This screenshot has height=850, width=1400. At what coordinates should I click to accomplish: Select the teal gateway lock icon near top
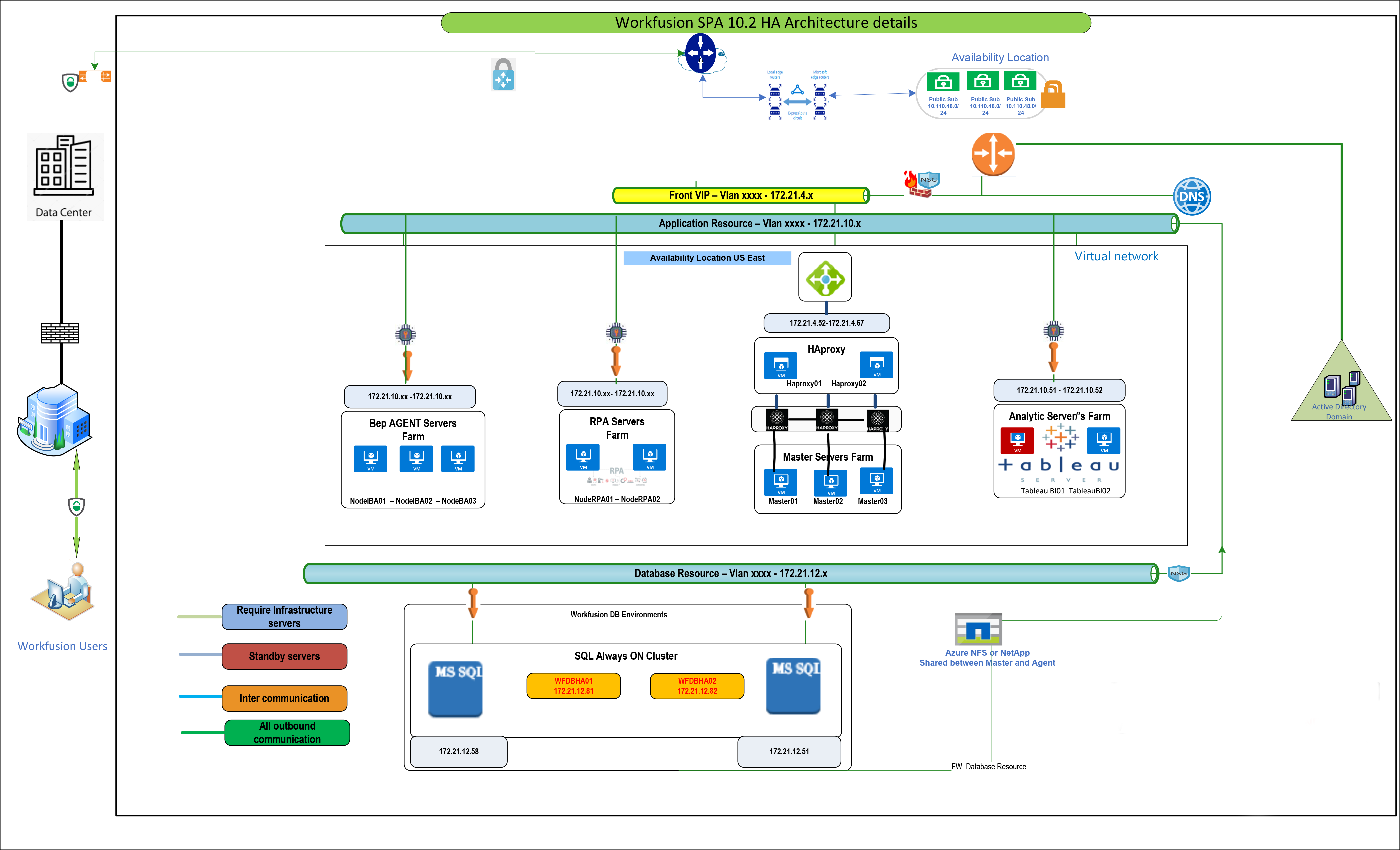coord(503,74)
